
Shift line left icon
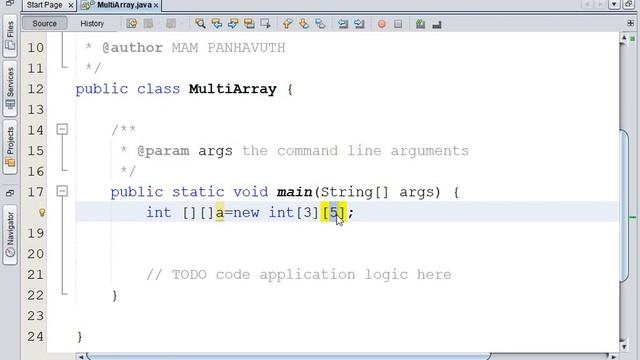343,24
